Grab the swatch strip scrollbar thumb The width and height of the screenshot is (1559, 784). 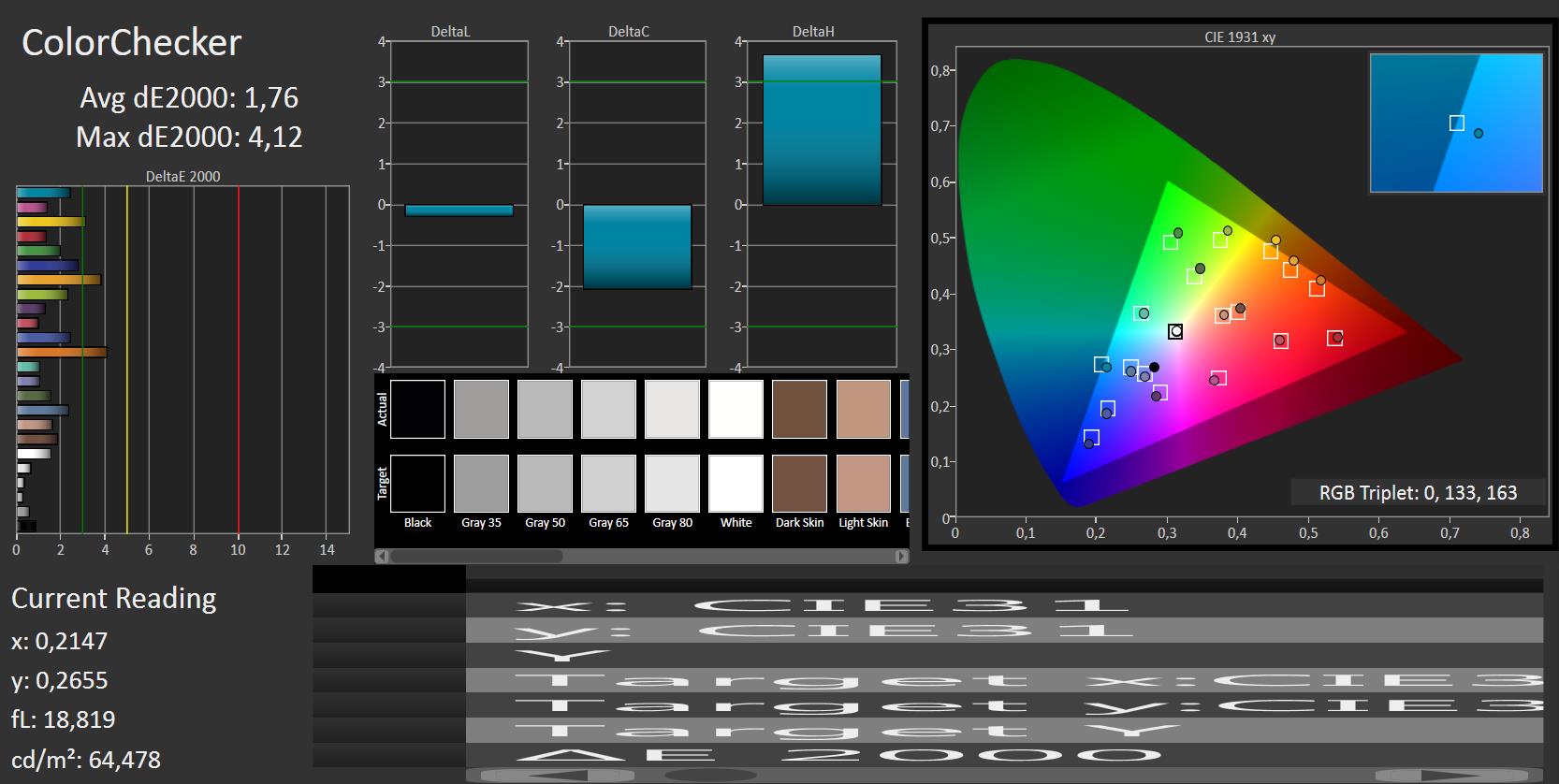[476, 556]
